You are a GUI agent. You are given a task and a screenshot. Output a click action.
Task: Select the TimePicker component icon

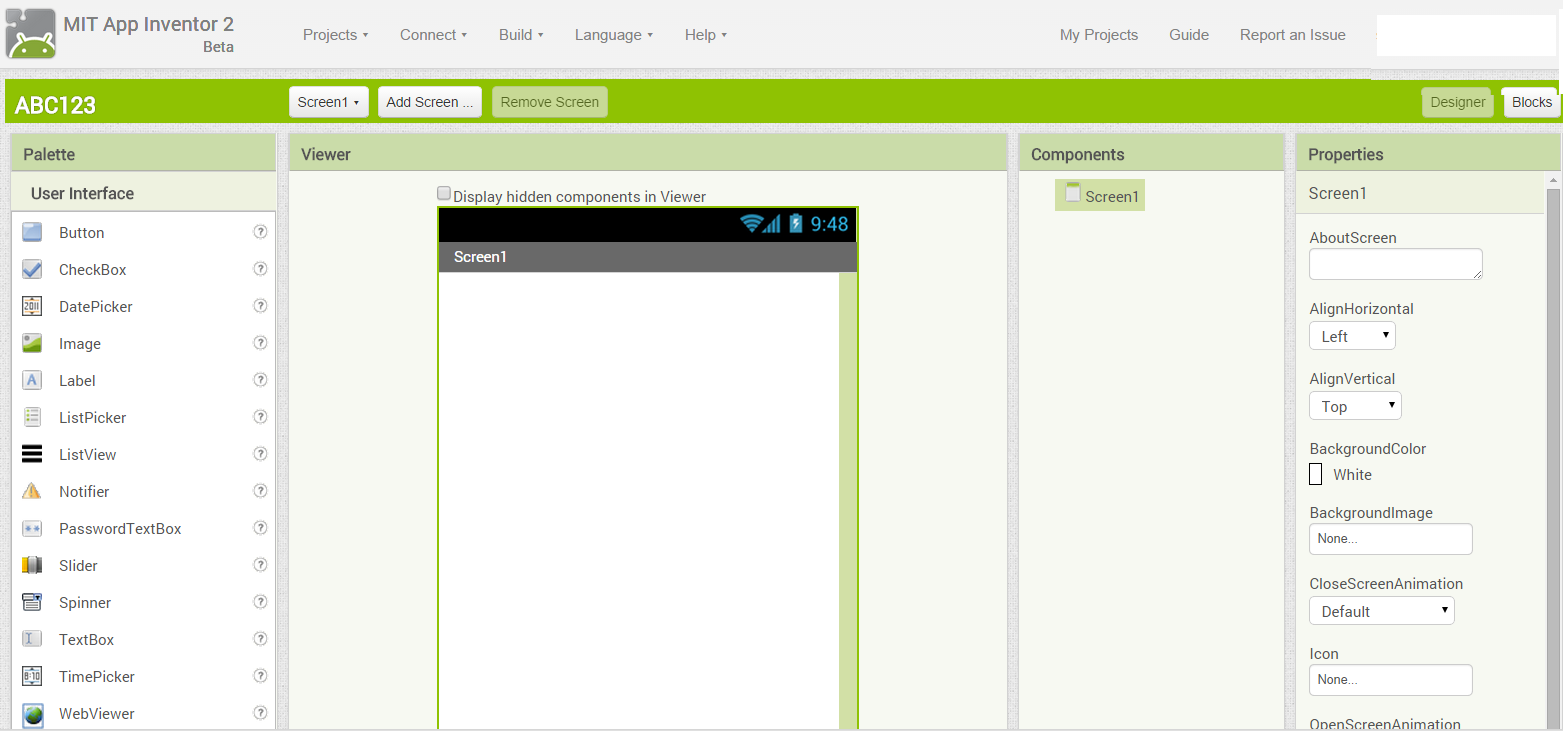pyautogui.click(x=32, y=676)
